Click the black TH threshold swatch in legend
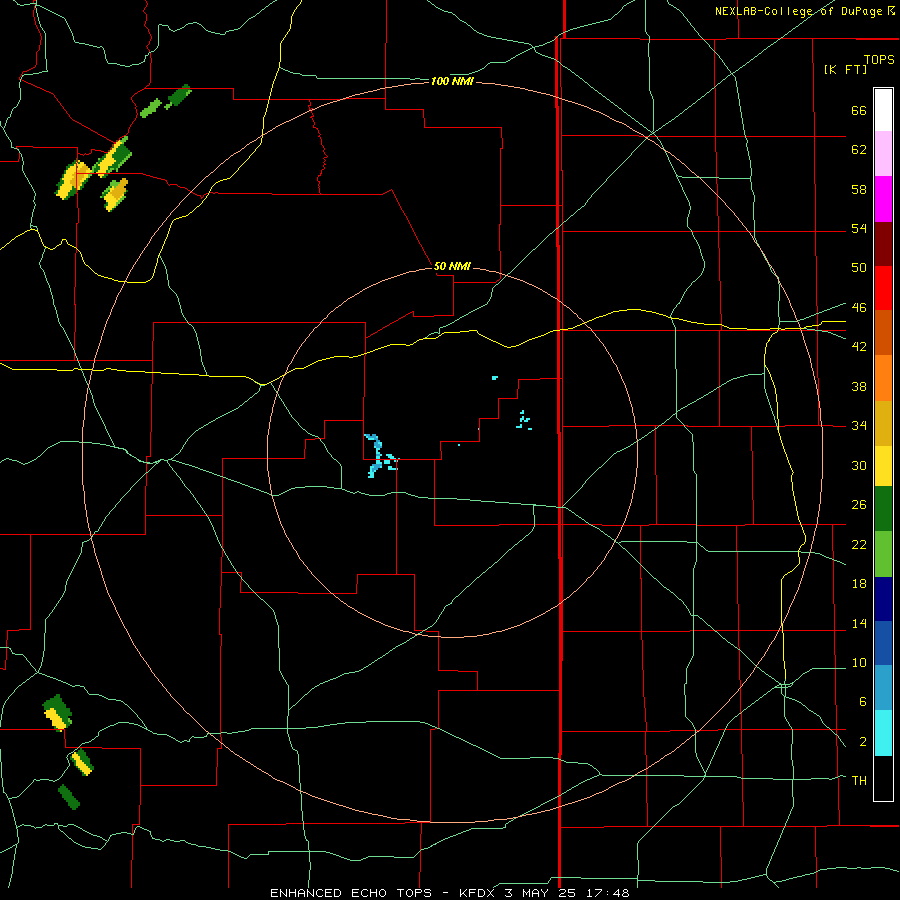 tap(883, 778)
